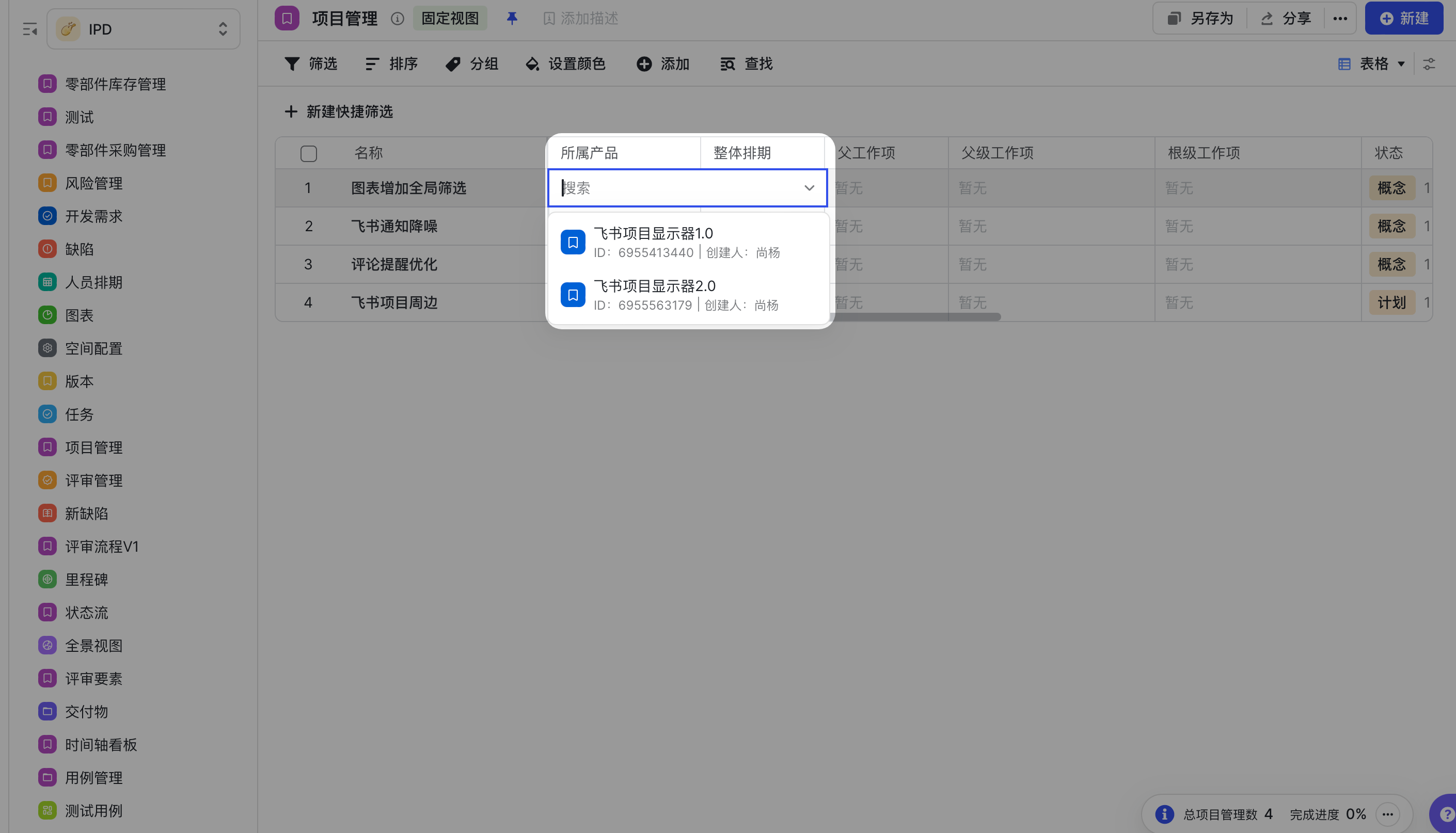The height and width of the screenshot is (833, 1456).
Task: Collapse the product dropdown using chevron arrow
Action: (x=809, y=188)
